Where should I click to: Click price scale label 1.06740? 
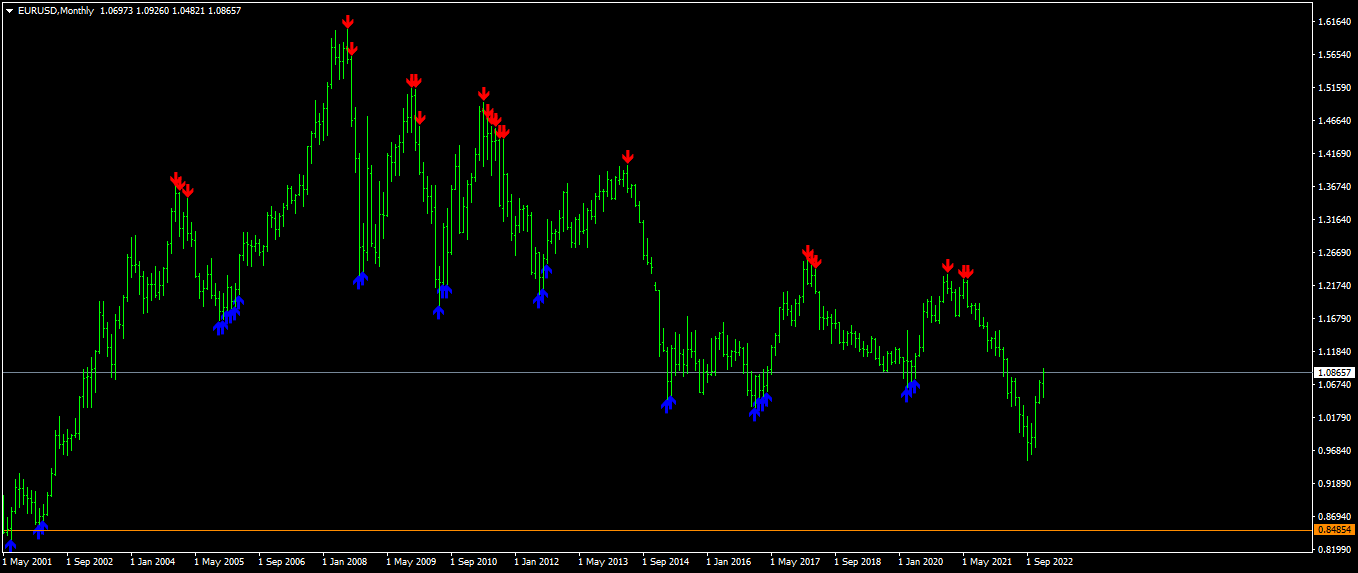click(x=1335, y=385)
